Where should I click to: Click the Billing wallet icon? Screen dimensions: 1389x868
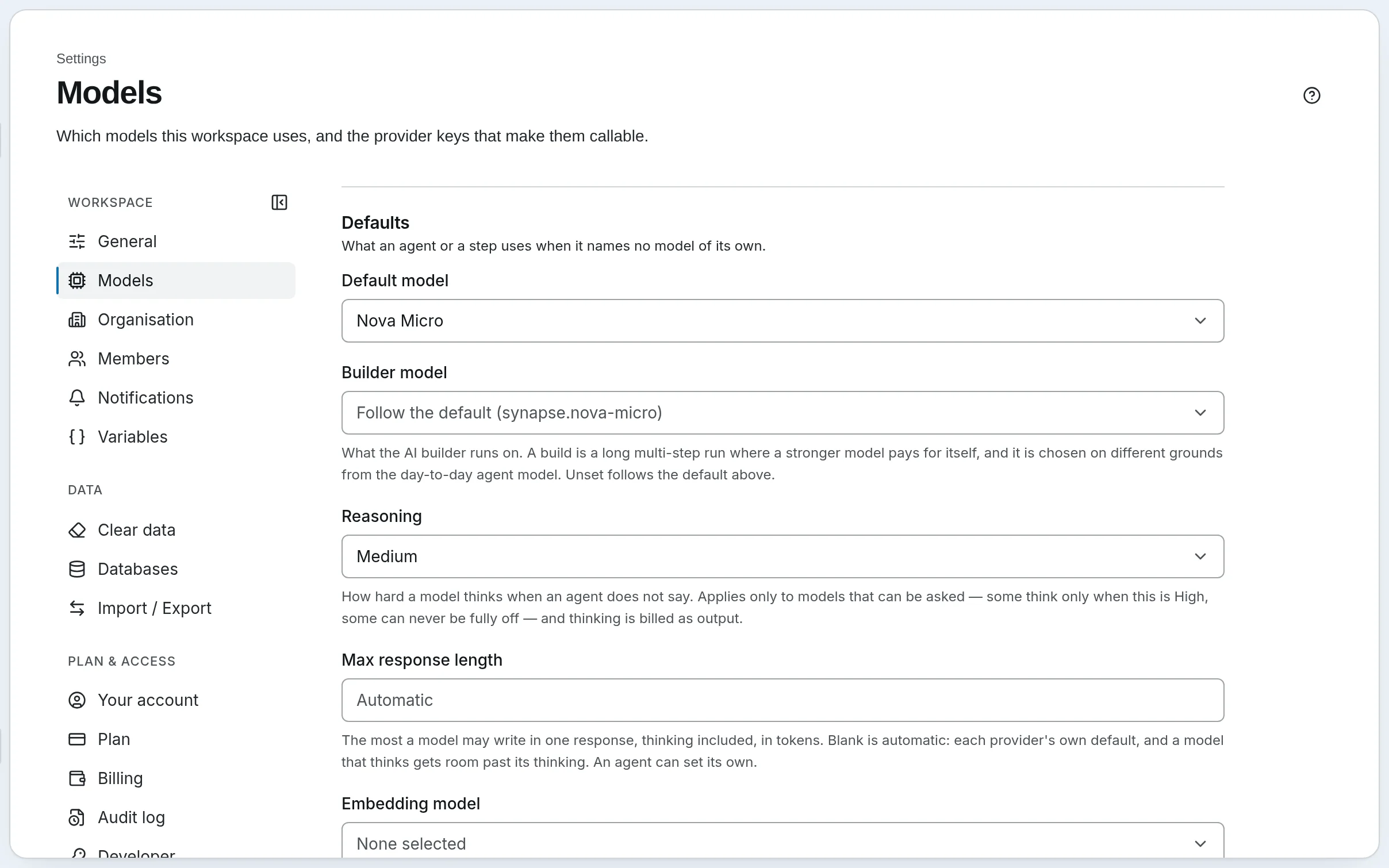(x=77, y=778)
